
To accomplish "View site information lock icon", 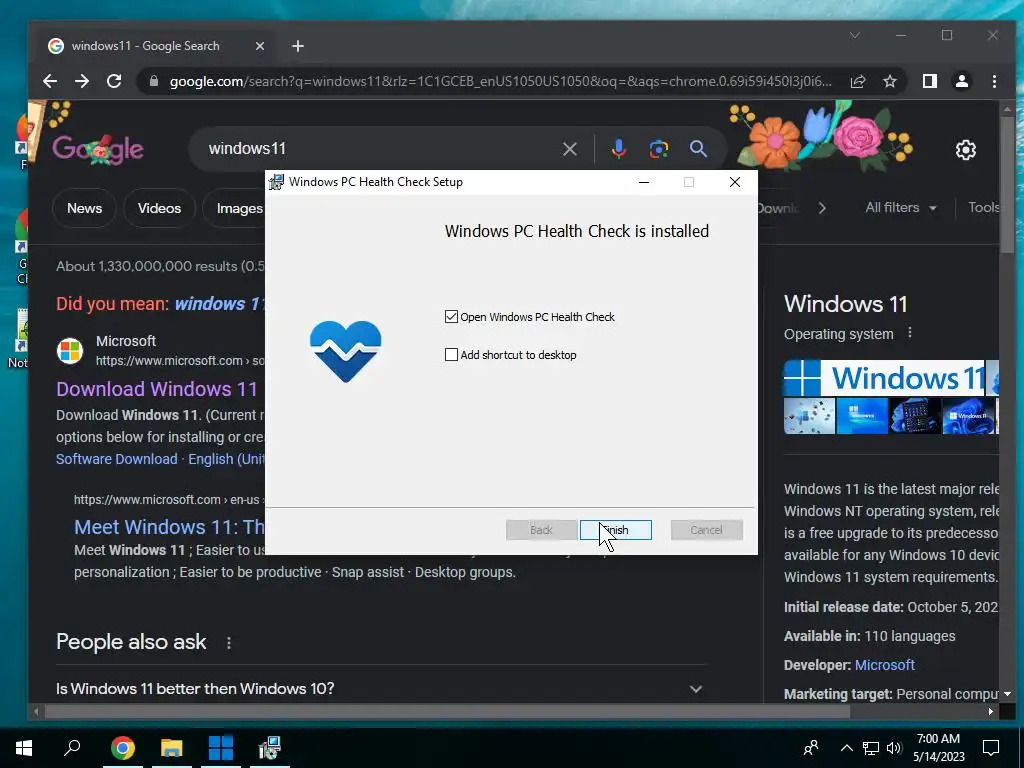I will coord(154,81).
